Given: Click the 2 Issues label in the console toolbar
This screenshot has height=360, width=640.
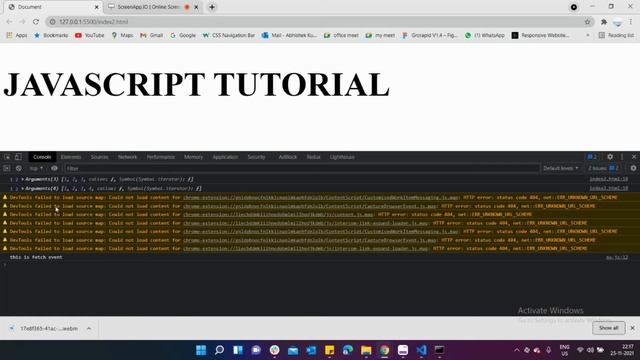Looking at the screenshot, I should coord(603,168).
